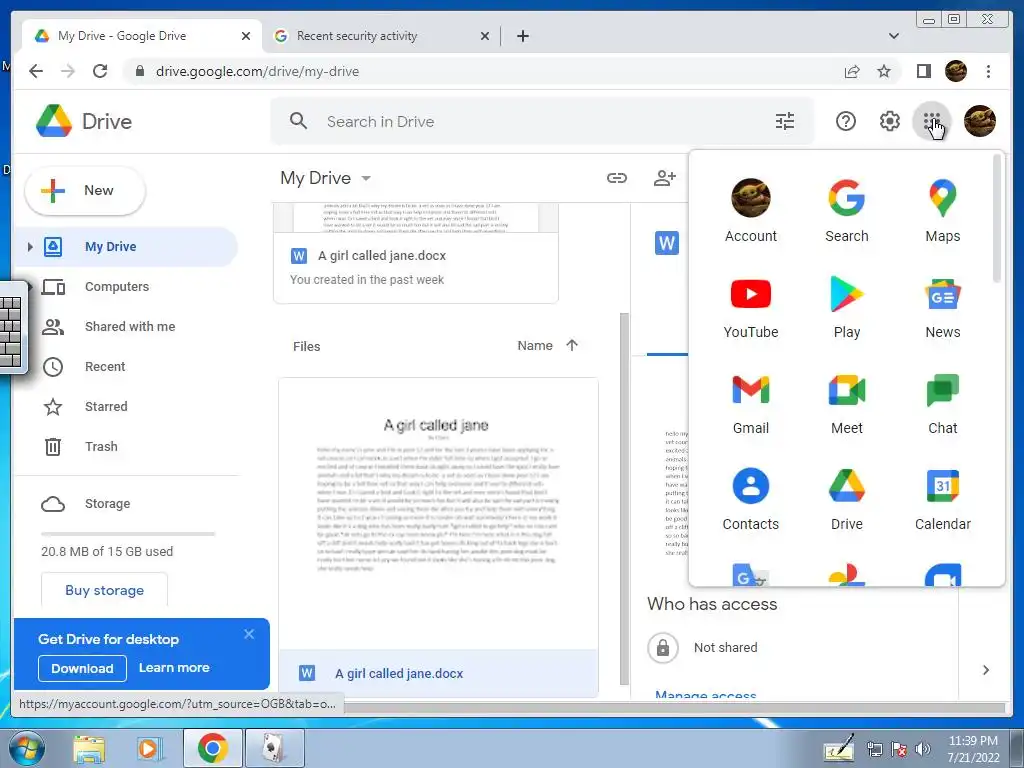Viewport: 1024px width, 768px height.
Task: Toggle Chrome side panel
Action: (923, 71)
